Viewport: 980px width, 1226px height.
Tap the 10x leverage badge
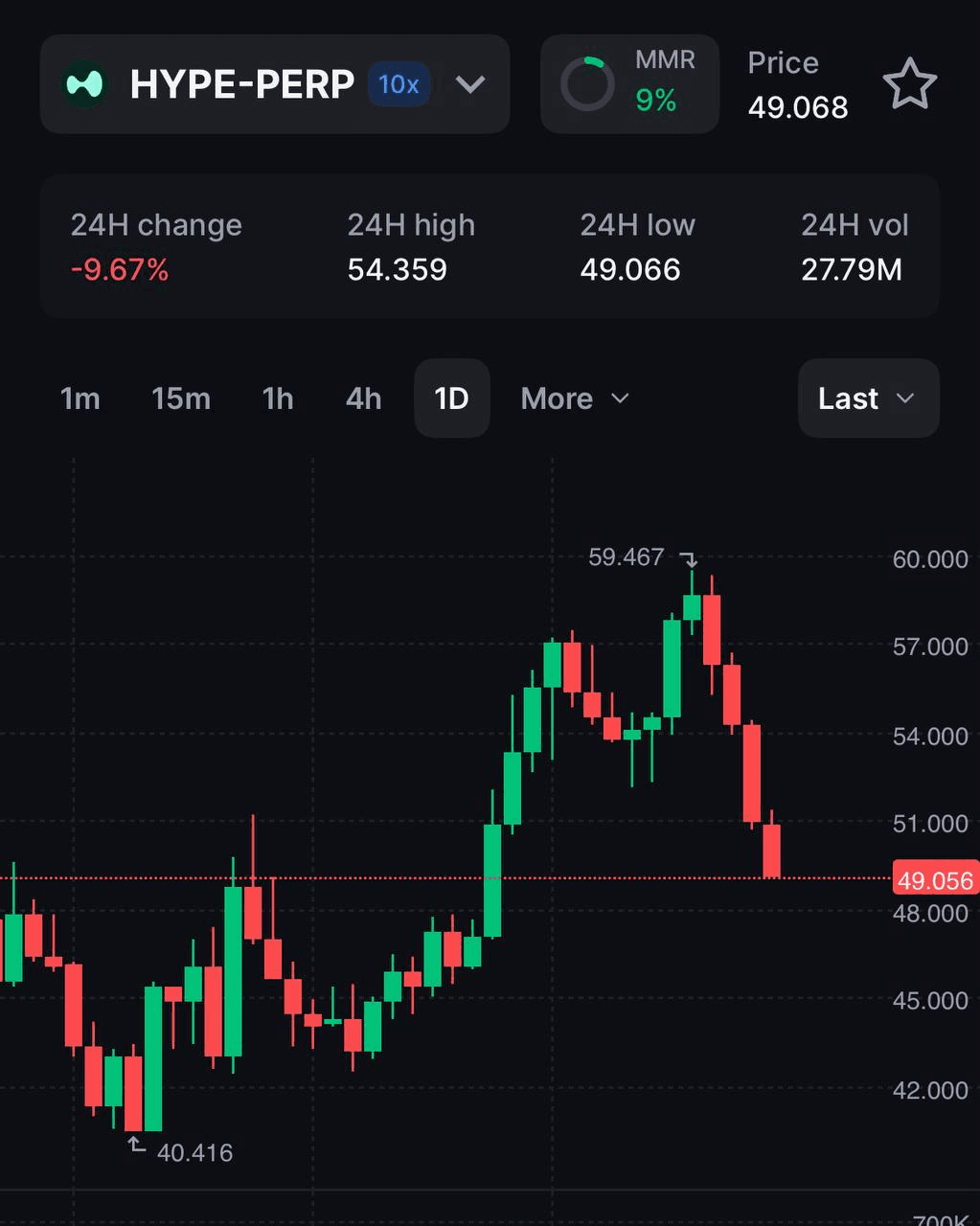click(399, 84)
